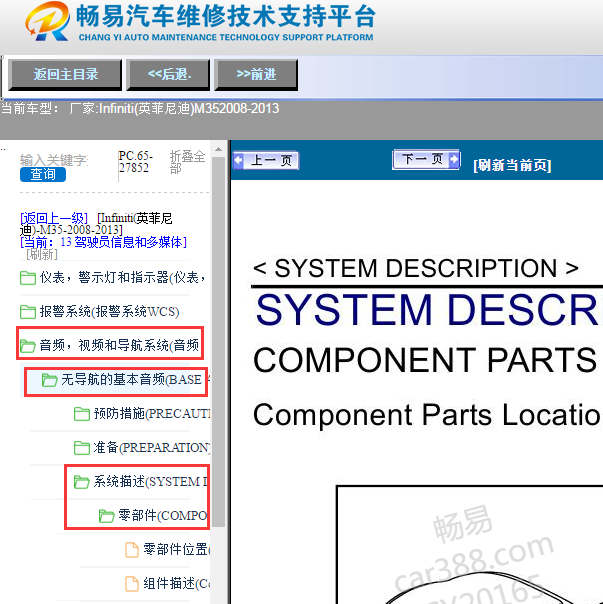Click folder icon beside 仪表，警示灯和指示器
This screenshot has width=603, height=604.
pos(28,277)
